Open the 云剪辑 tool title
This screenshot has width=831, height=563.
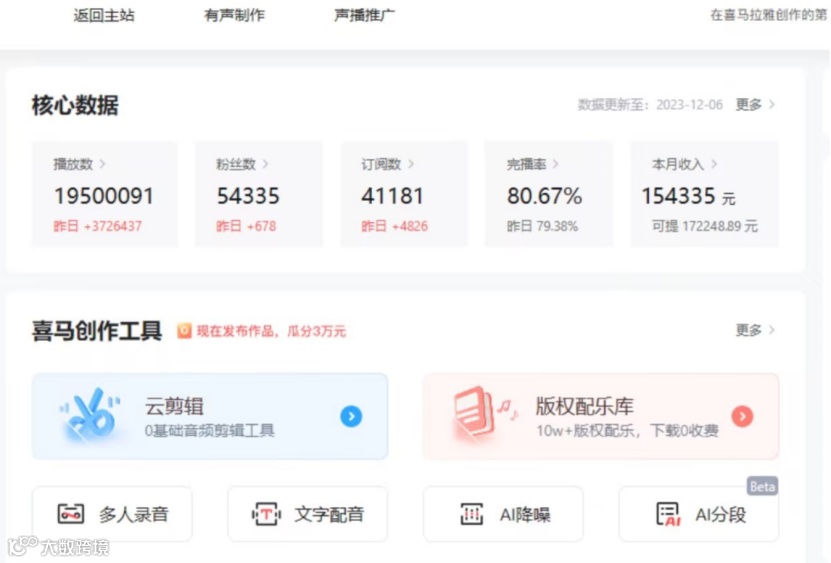point(174,407)
